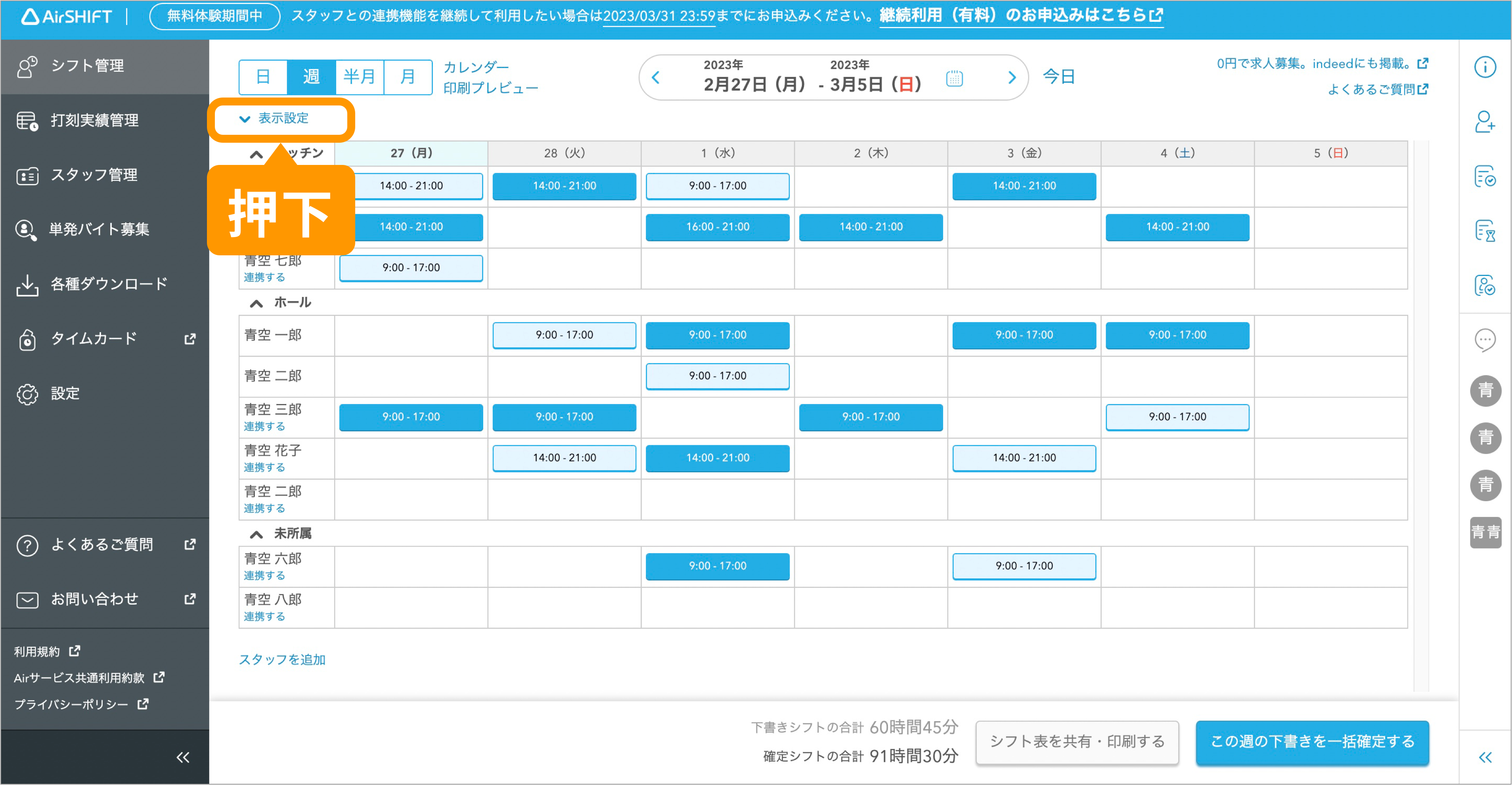This screenshot has height=785, width=1512.
Task: Select 16:00 - 21:00 shift on Wednesday
Action: 717,227
